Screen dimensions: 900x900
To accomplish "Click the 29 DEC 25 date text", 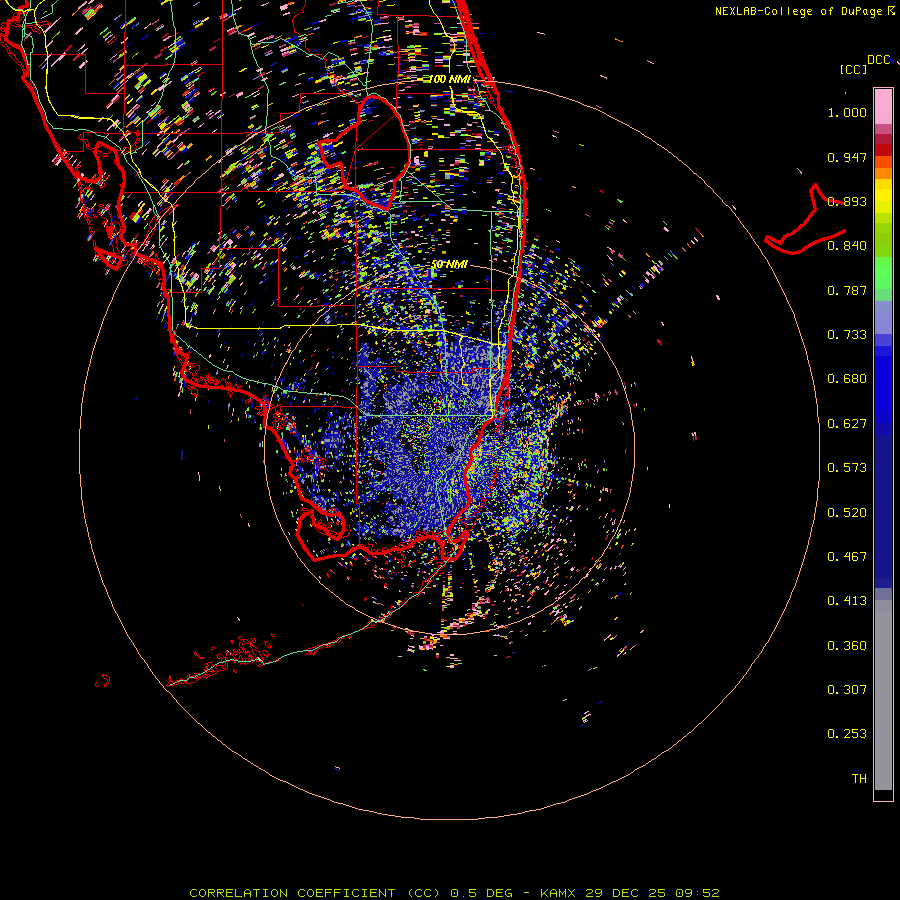I will point(625,893).
